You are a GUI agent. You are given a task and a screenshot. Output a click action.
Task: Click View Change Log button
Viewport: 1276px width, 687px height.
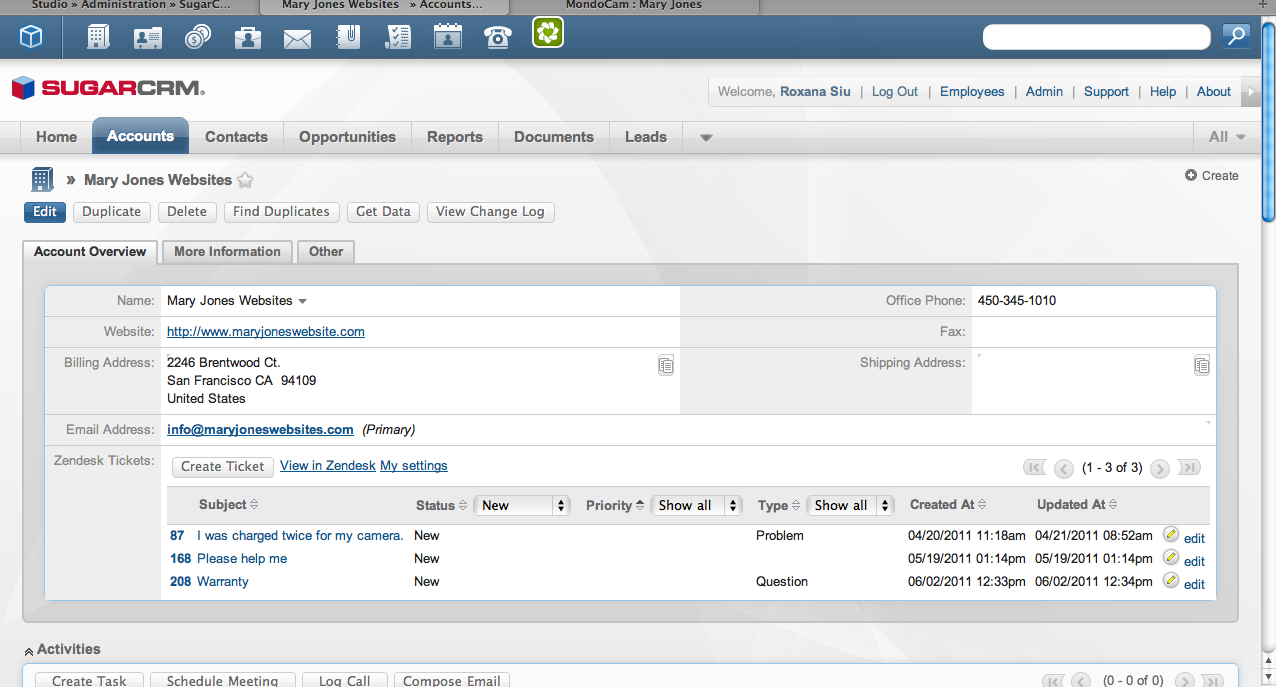tap(490, 212)
